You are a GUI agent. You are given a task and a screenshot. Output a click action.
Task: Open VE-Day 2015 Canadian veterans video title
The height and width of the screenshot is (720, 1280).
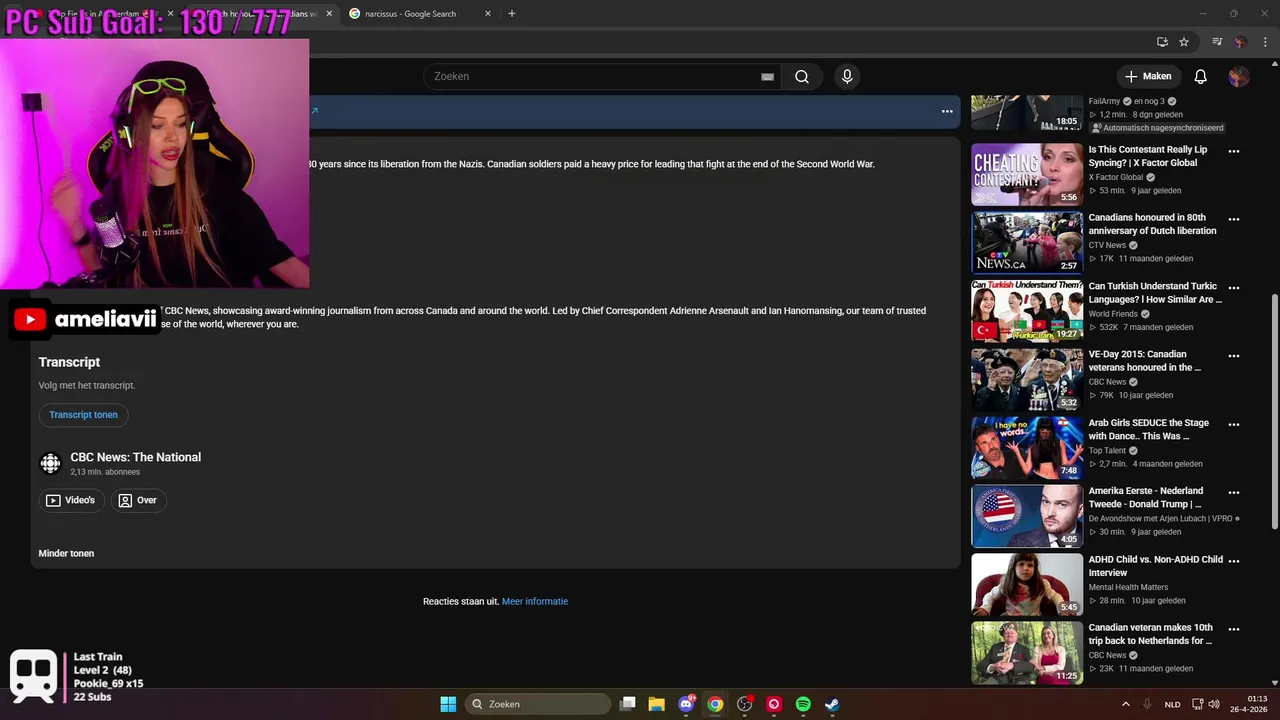(x=1145, y=361)
